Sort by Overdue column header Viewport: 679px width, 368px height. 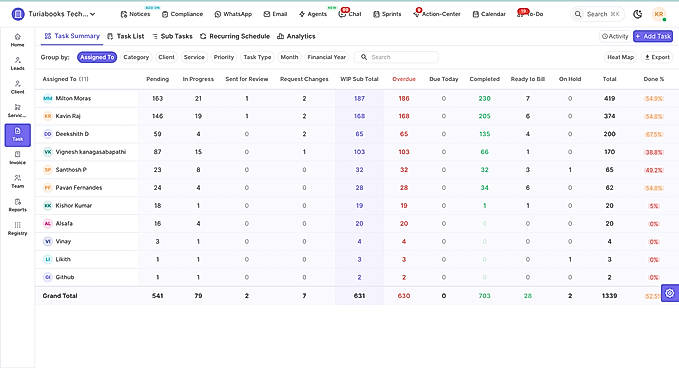404,79
